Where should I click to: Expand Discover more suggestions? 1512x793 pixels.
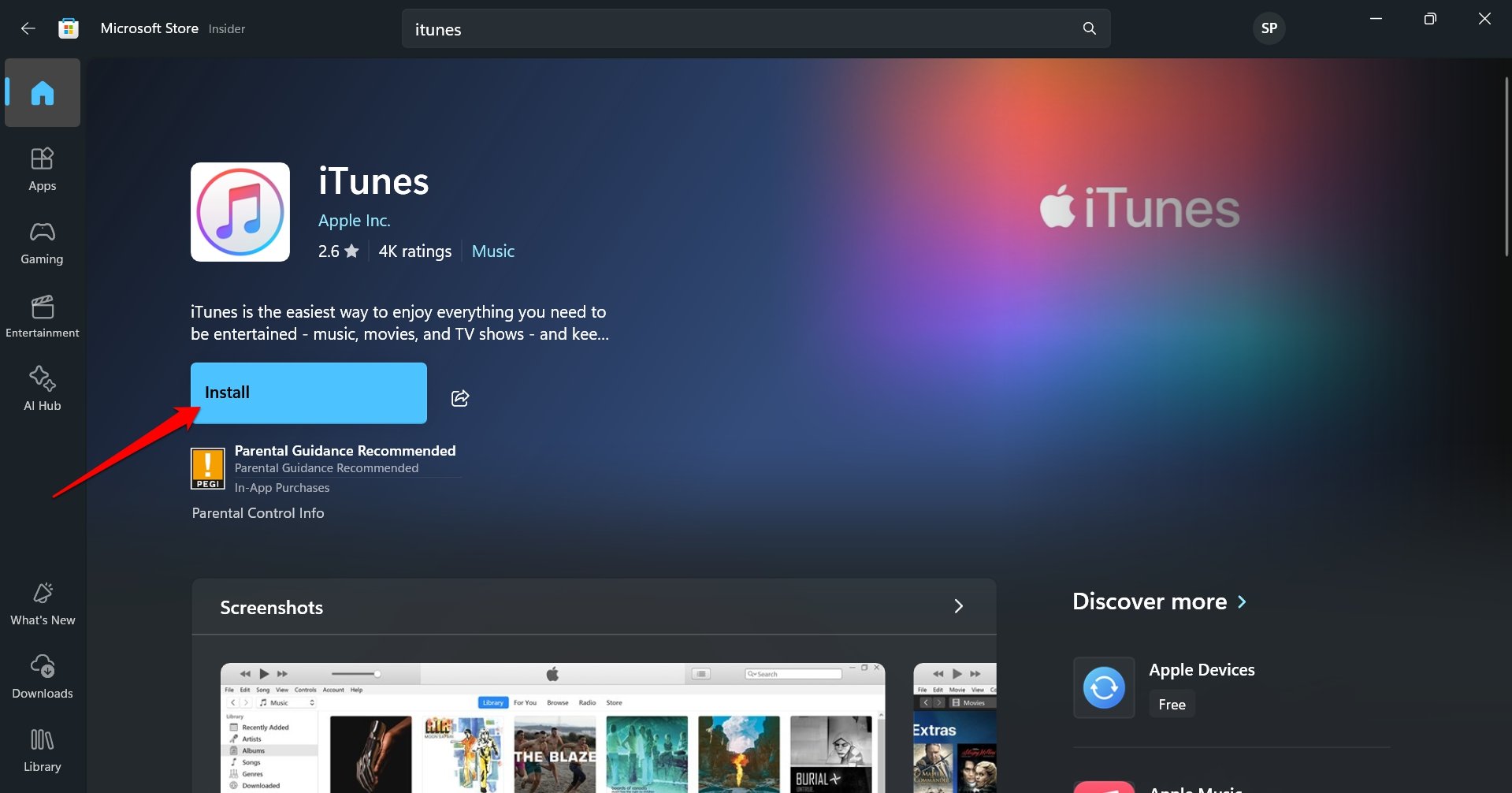[x=1242, y=601]
